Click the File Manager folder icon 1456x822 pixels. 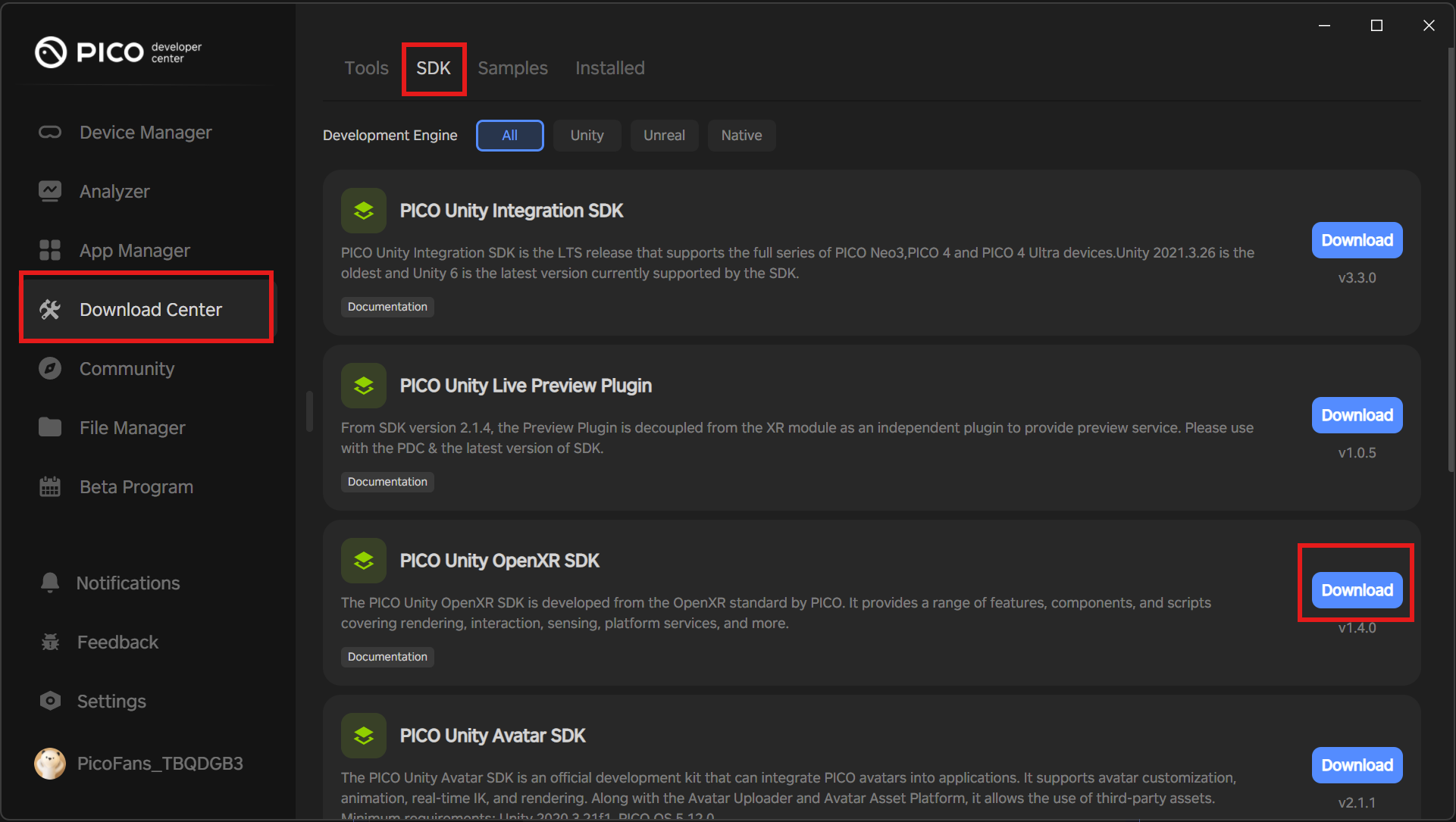point(50,427)
